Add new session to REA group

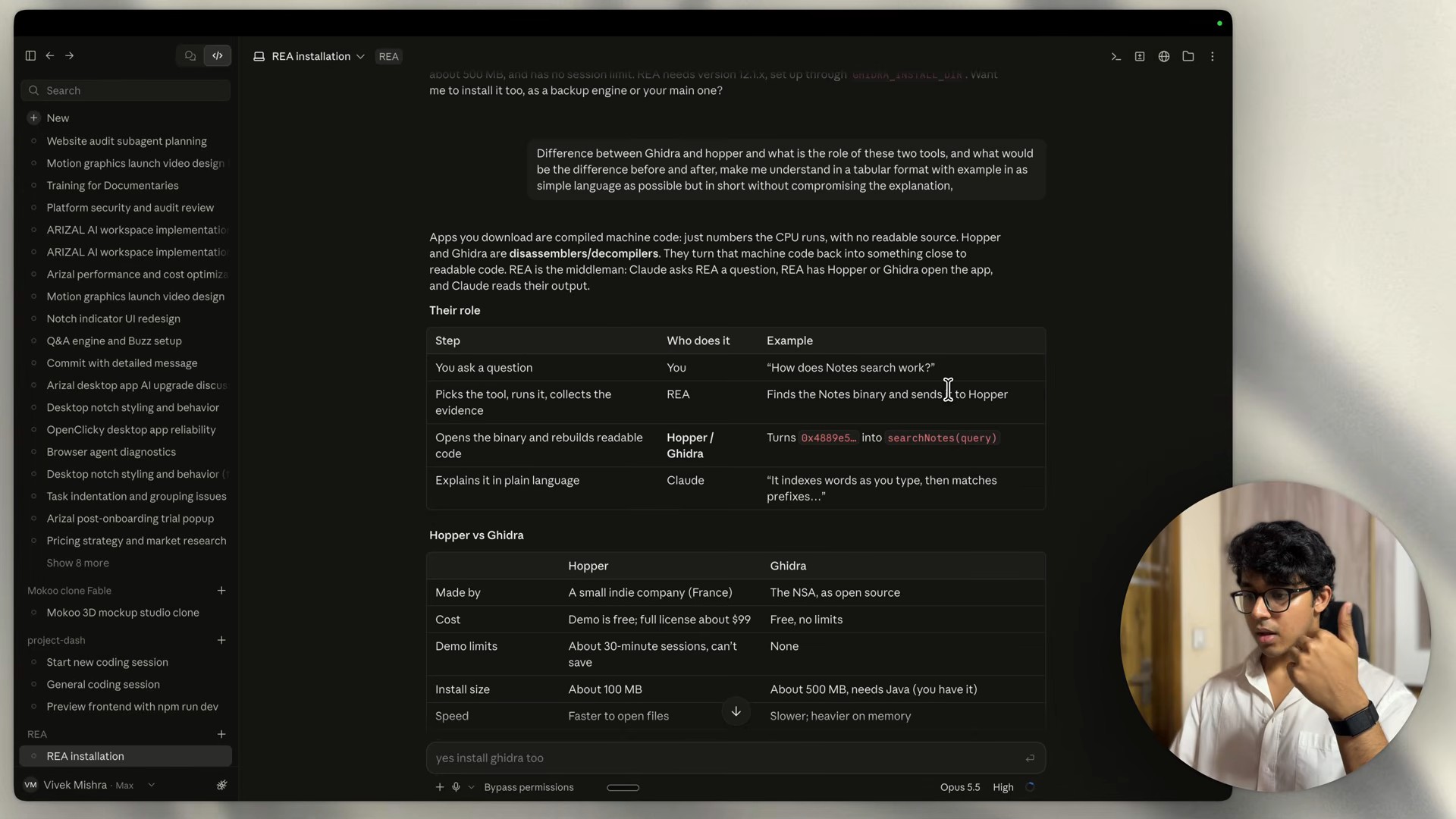click(221, 734)
